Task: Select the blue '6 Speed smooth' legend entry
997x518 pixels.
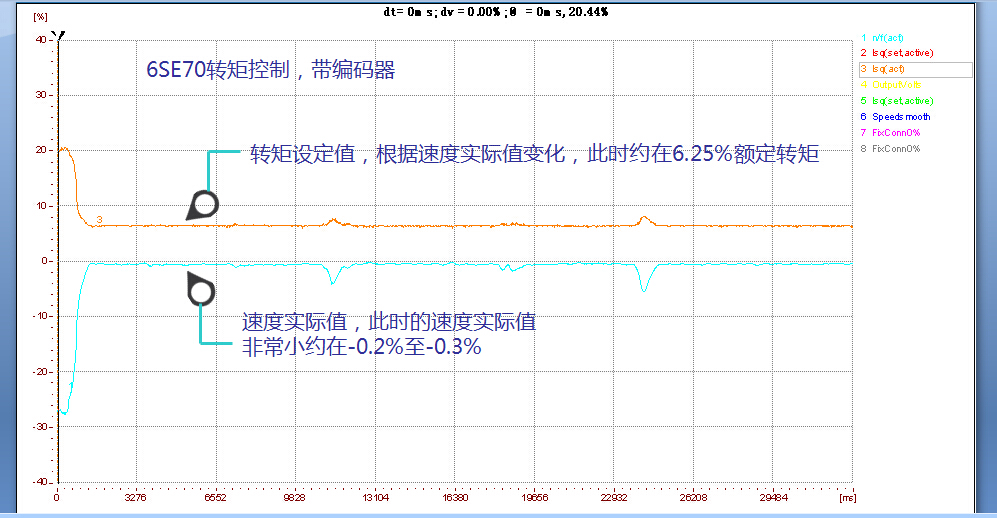Action: tap(895, 116)
